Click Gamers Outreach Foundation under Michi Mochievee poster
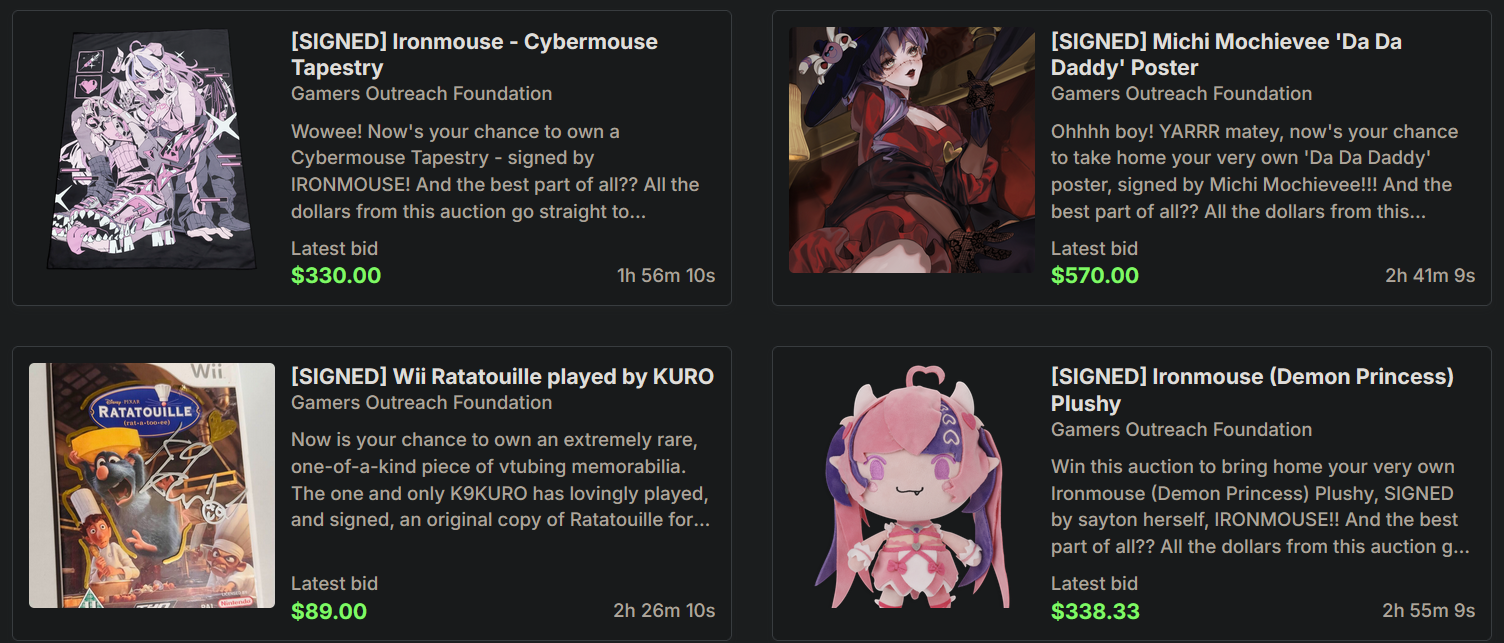1504x643 pixels. (x=1181, y=93)
